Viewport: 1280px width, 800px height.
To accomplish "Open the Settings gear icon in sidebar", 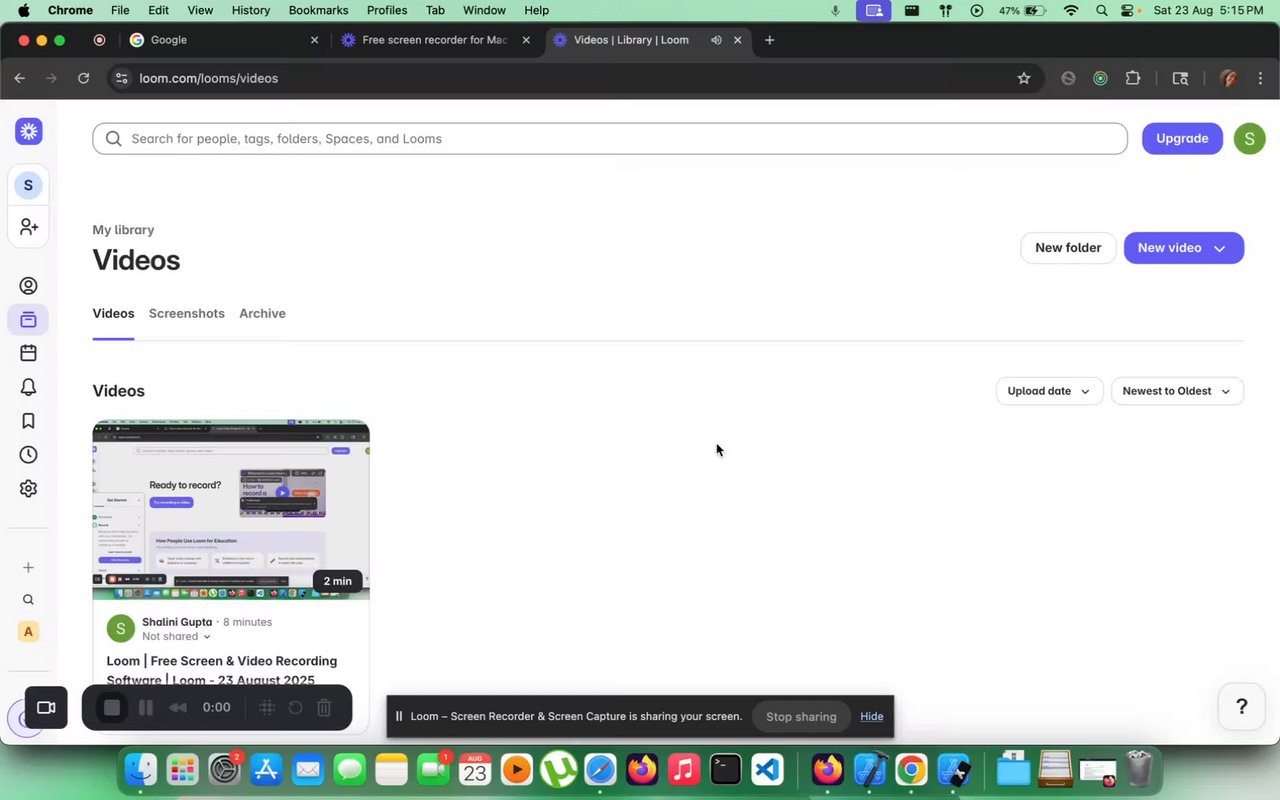I will (28, 489).
